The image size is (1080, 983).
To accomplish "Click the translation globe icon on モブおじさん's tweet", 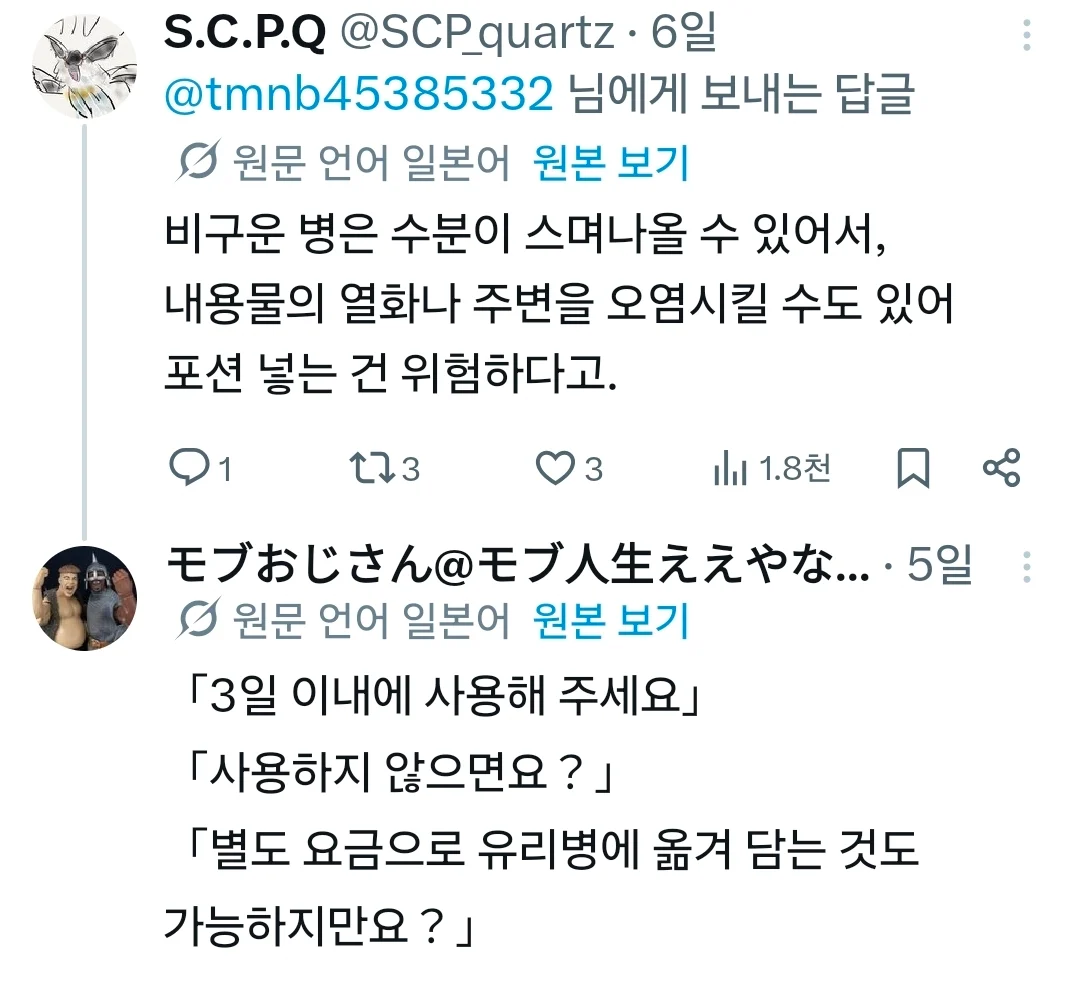I will coord(199,620).
